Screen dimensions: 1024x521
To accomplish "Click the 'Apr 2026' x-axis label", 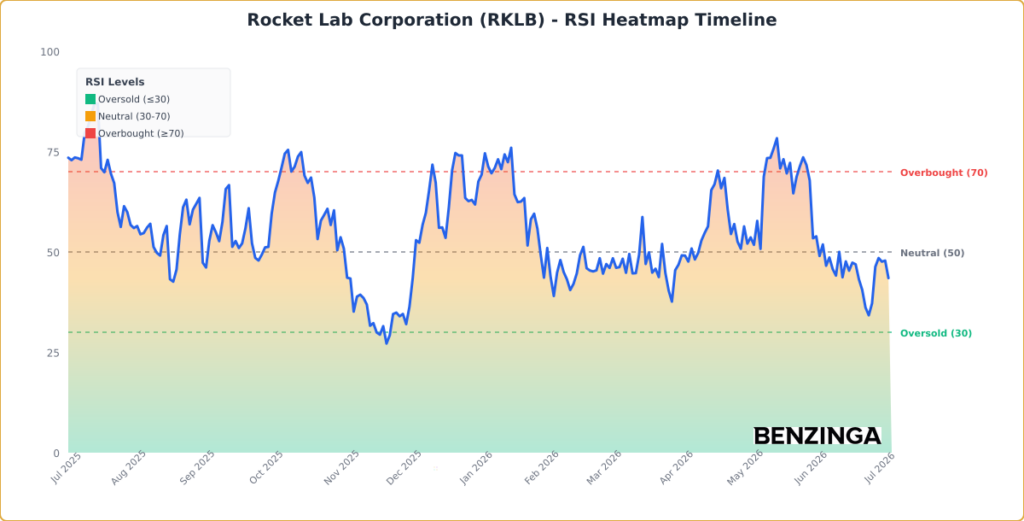I will [677, 468].
